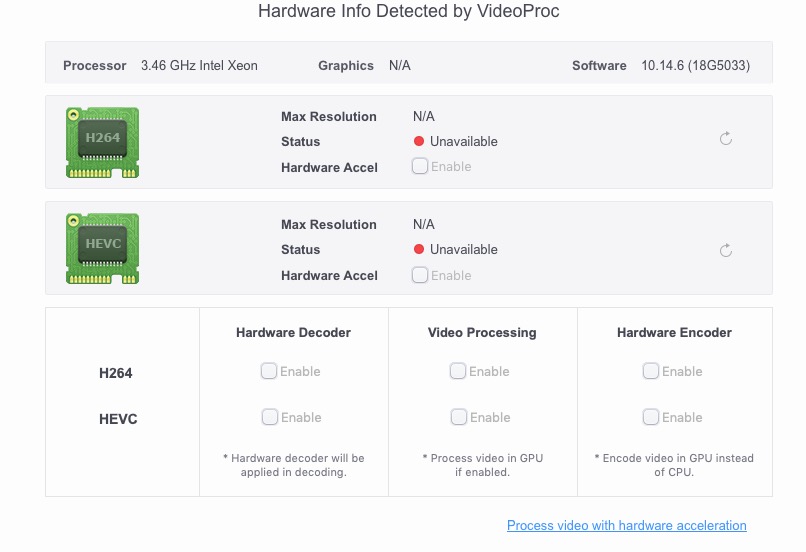
Task: Enable Hardware Accel for HEVC chip
Action: click(420, 274)
